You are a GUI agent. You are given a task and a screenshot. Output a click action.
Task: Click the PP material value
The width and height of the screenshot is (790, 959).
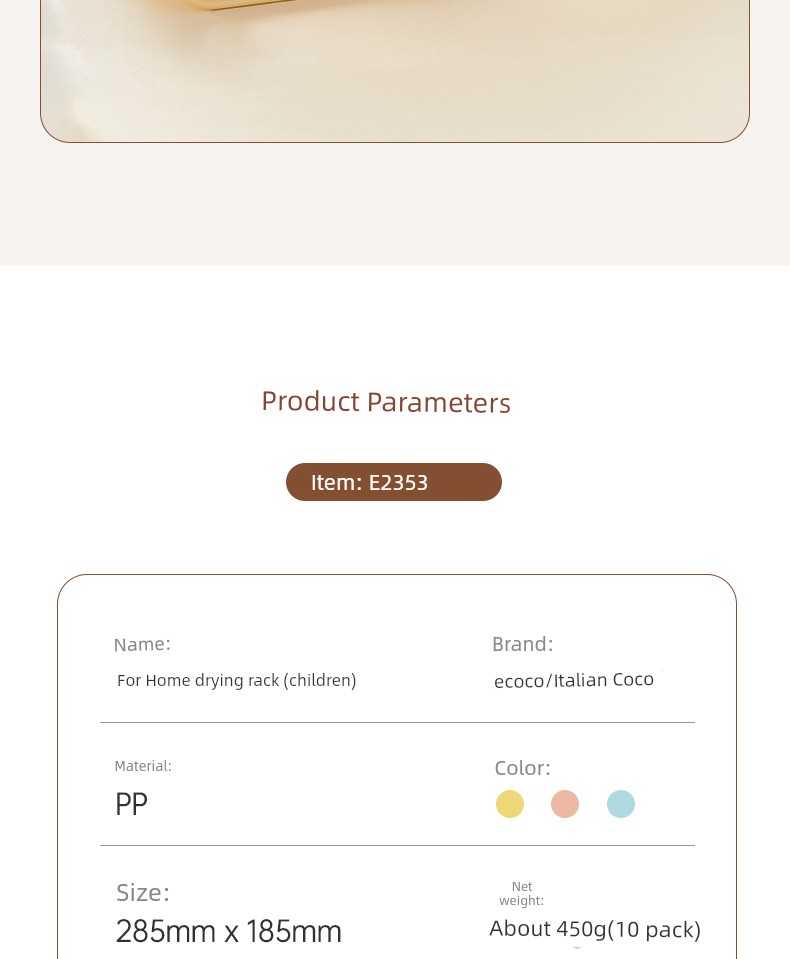(131, 804)
